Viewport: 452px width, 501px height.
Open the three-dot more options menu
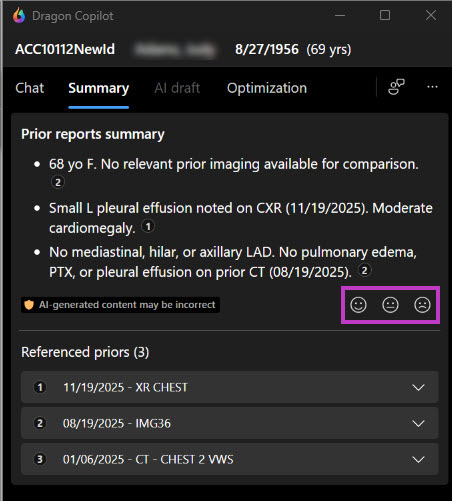pos(432,87)
